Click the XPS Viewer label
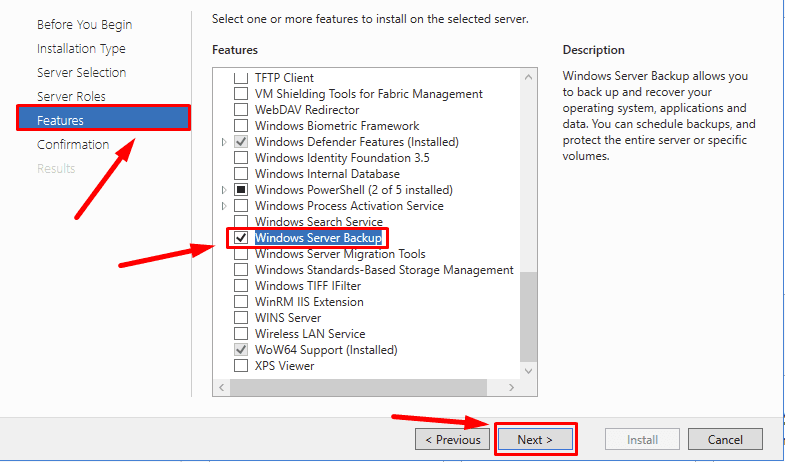This screenshot has height=462, width=785. pos(284,366)
